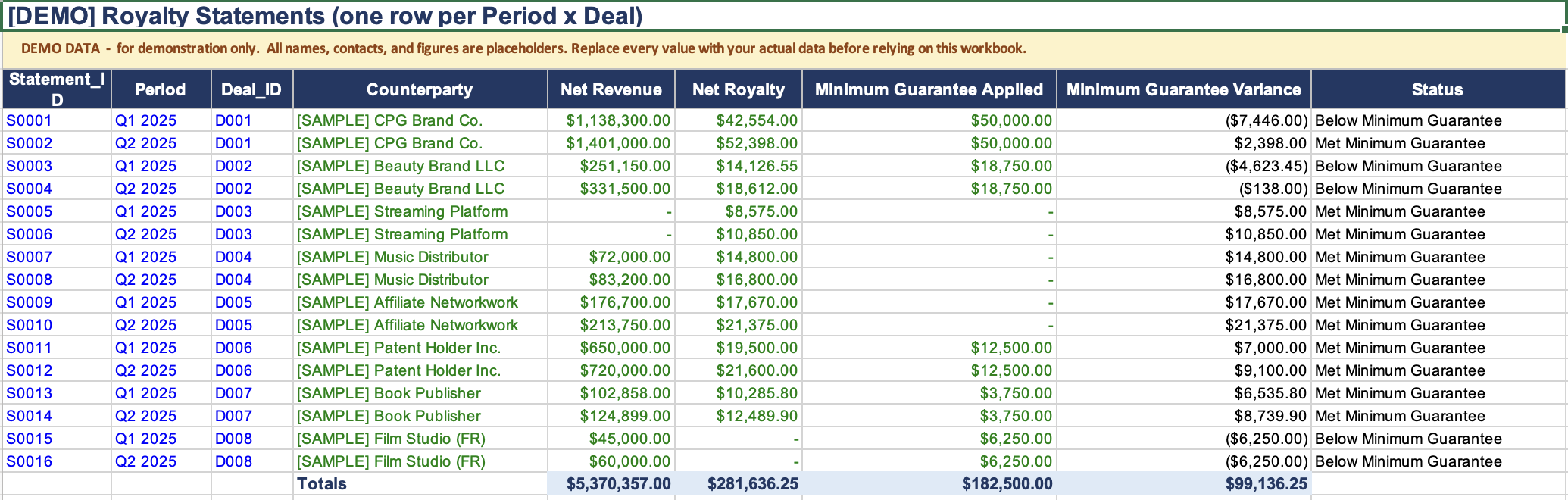Select the Status column header
Image resolution: width=1568 pixels, height=500 pixels.
pos(1437,89)
